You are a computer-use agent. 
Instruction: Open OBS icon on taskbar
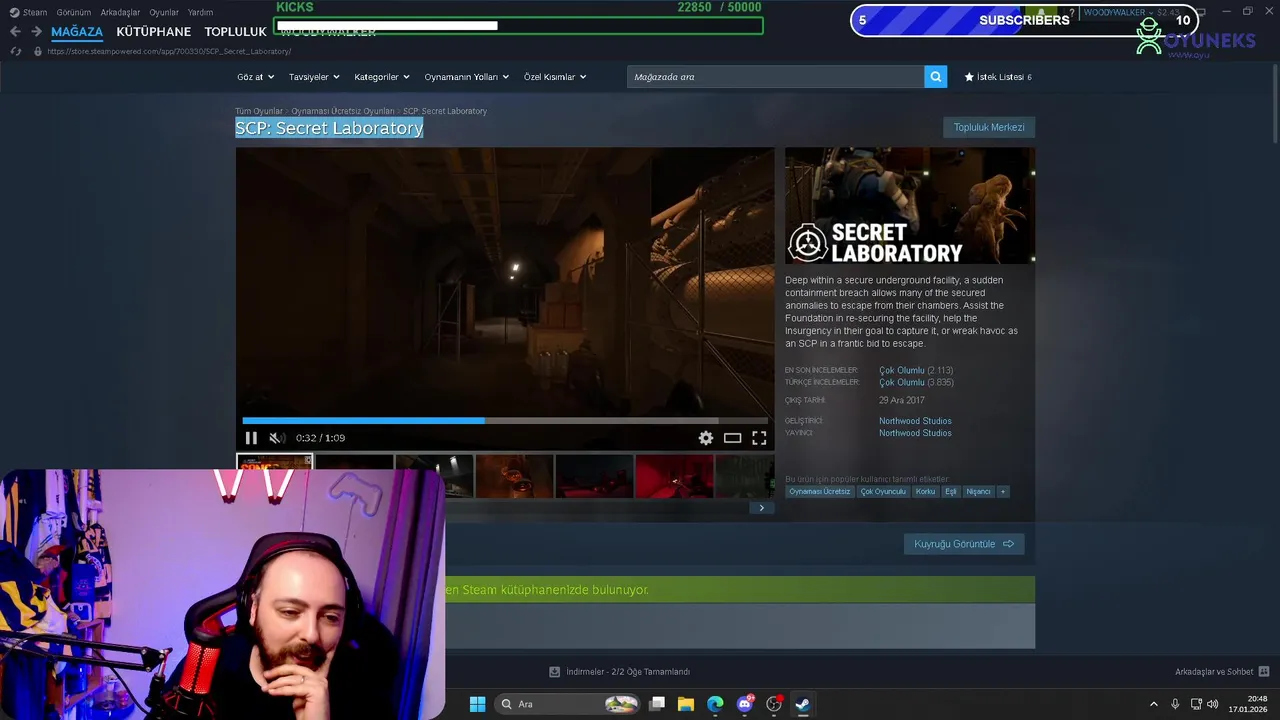coord(774,704)
